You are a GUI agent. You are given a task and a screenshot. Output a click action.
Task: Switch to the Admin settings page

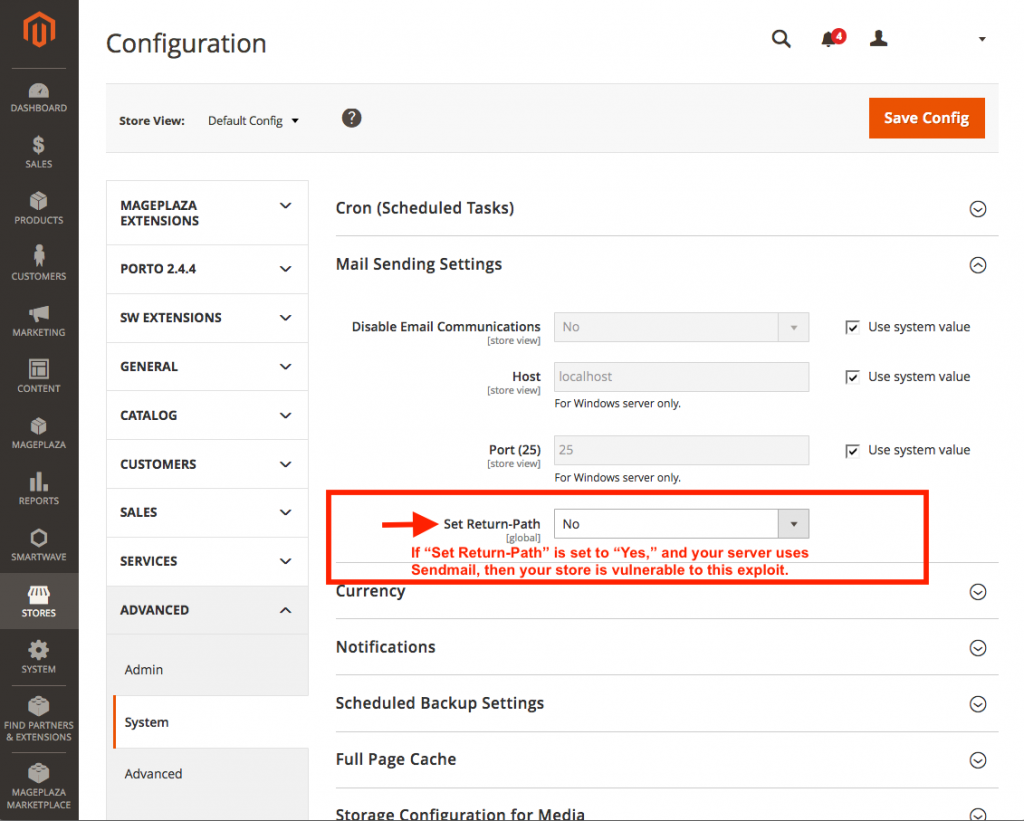coord(143,669)
